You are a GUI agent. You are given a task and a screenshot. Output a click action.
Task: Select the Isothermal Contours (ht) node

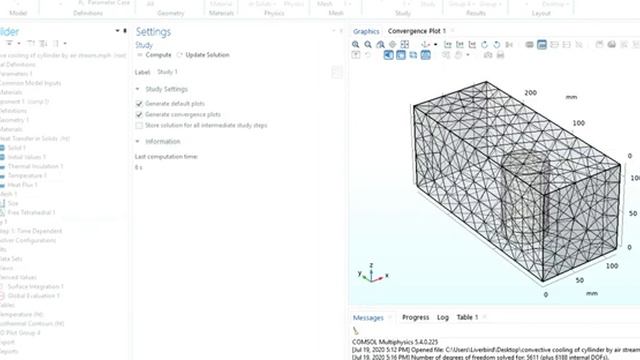click(x=32, y=324)
